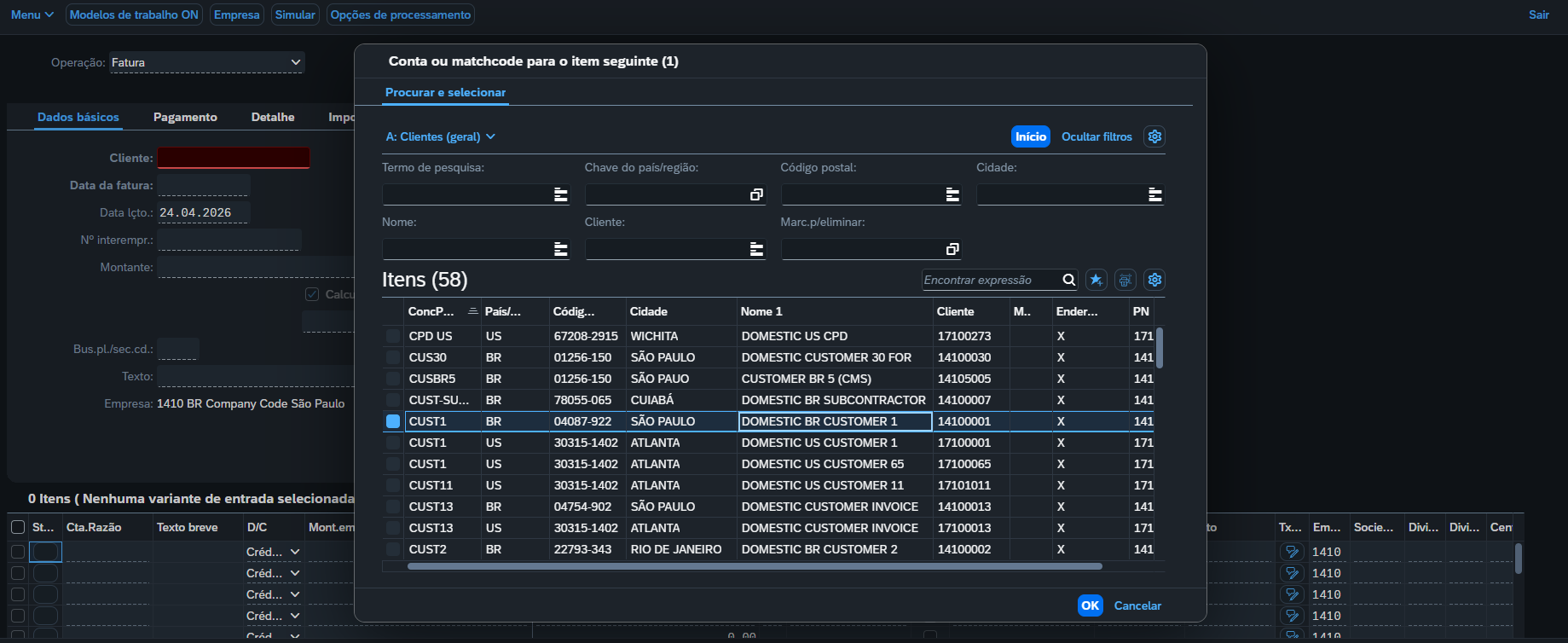Screen dimensions: 1568x643
Task: Click the vertical scrollbar of the results table
Action: (1160, 347)
